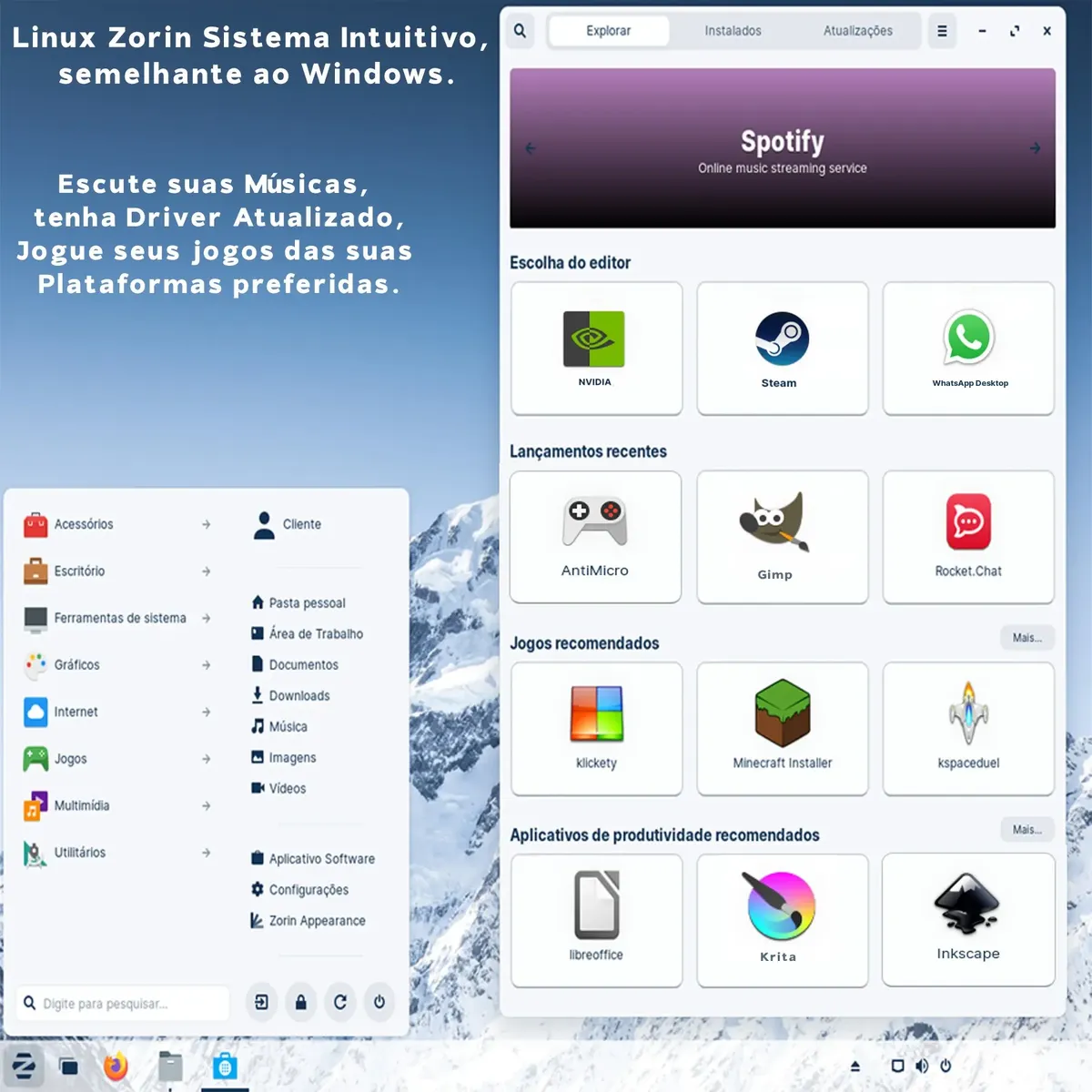Click the eject icon in system tray
The height and width of the screenshot is (1092, 1092).
point(854,1066)
